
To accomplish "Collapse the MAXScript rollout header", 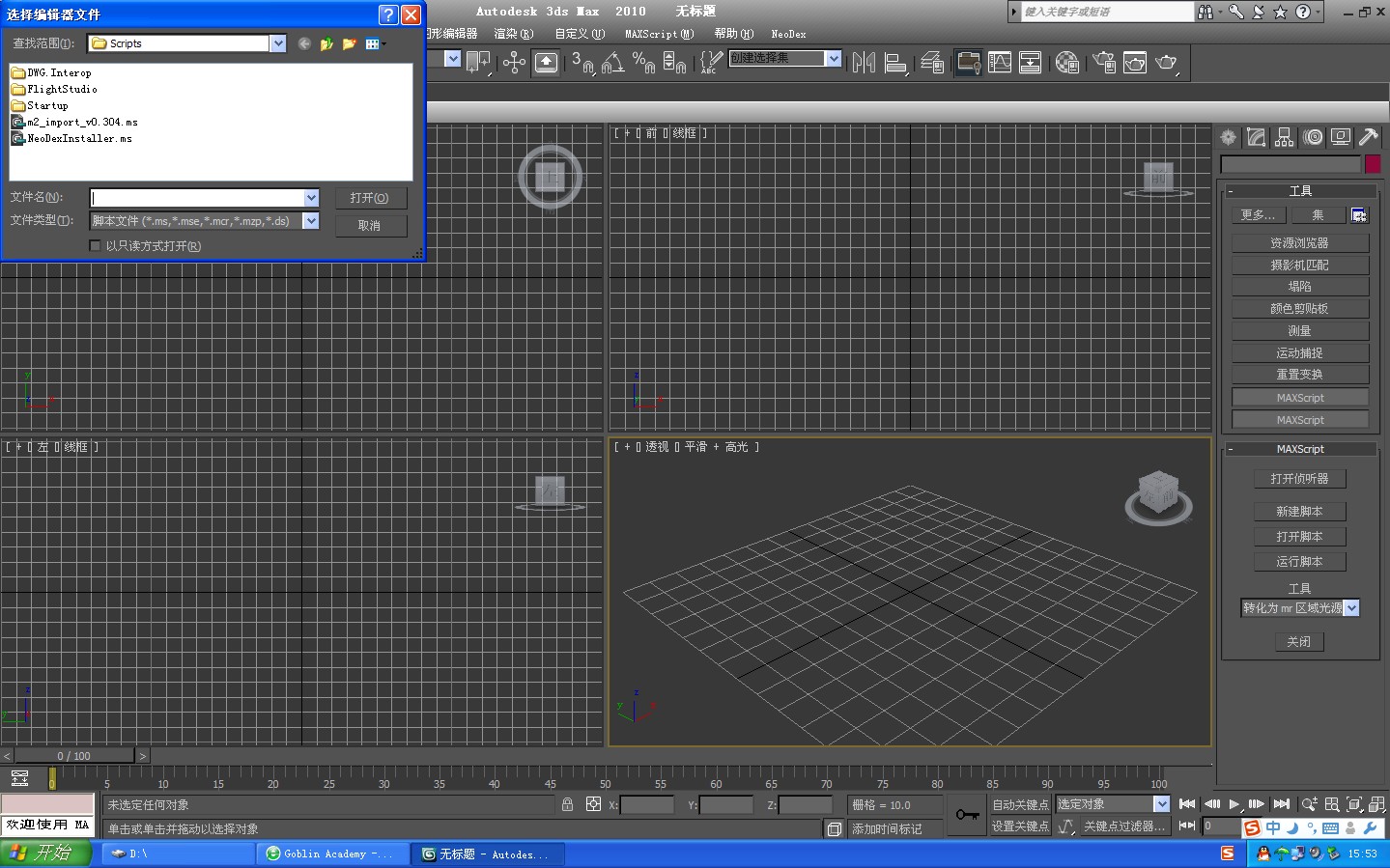I will [x=1300, y=449].
